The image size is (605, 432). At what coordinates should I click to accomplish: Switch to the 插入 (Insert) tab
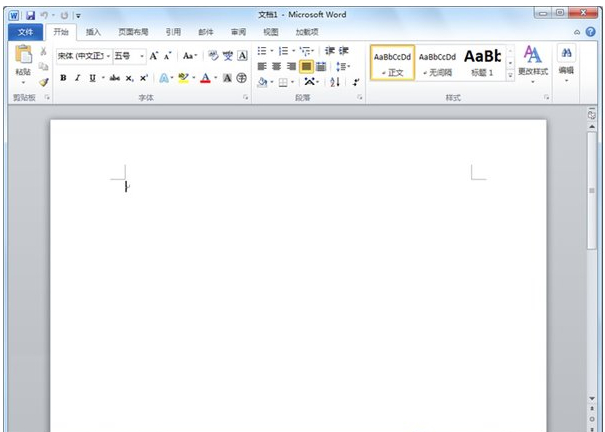(93, 32)
